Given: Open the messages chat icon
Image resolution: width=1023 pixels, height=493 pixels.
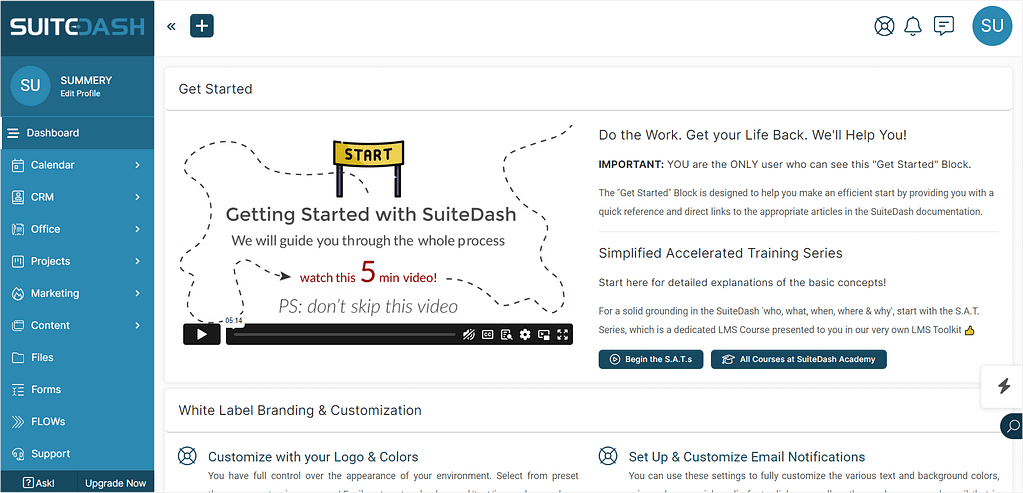Looking at the screenshot, I should pyautogui.click(x=943, y=26).
